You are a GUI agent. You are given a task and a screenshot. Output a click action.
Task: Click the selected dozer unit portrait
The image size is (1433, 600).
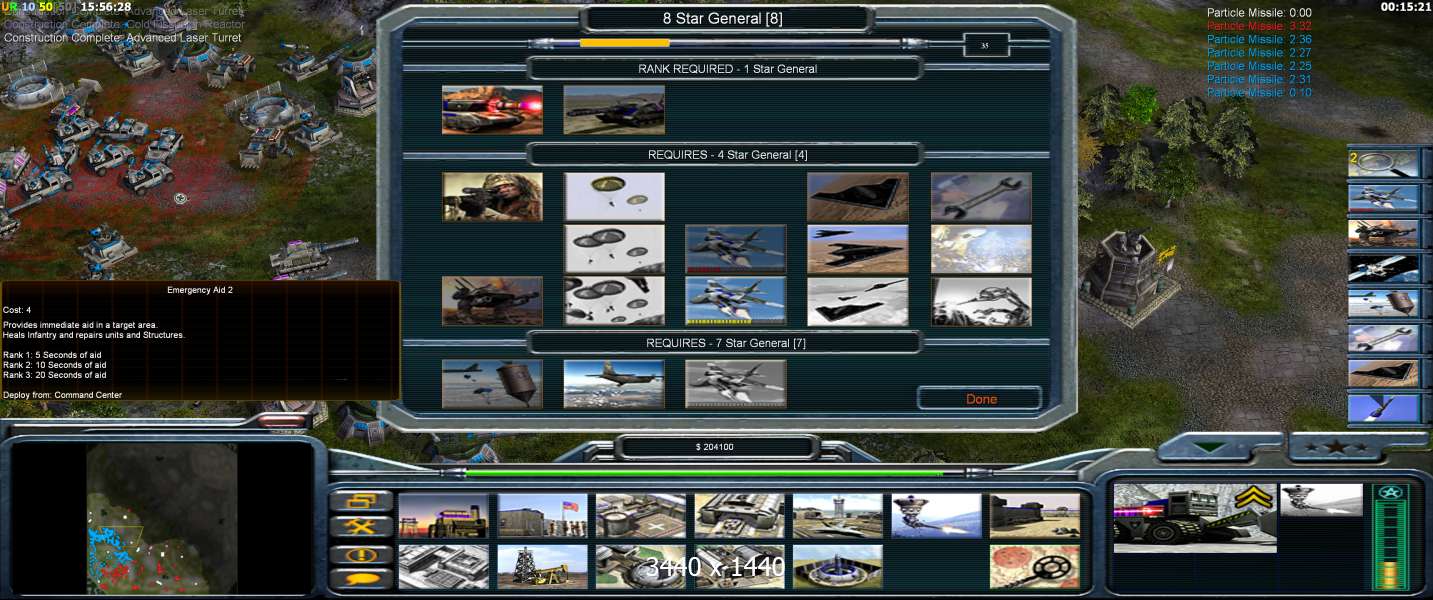coord(1194,516)
